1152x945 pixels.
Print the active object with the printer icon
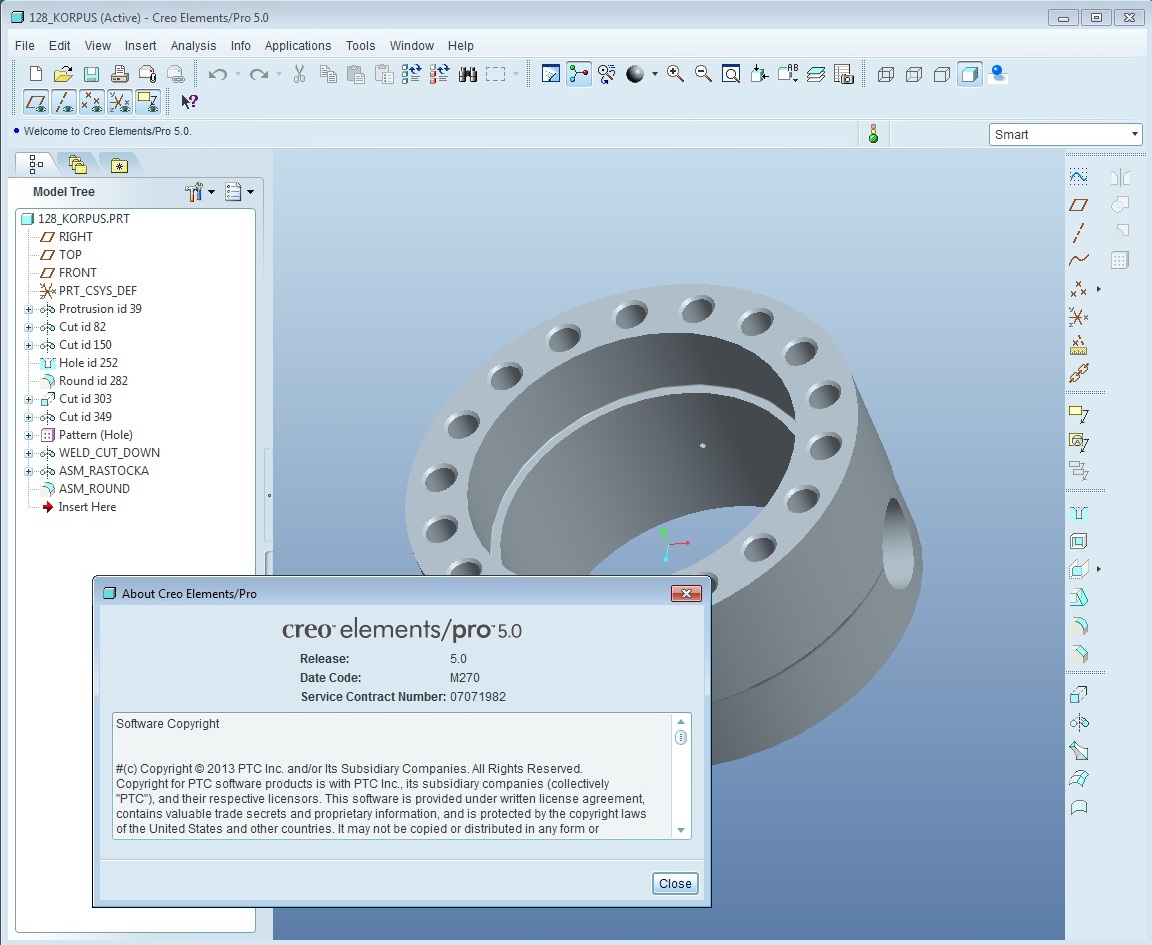(x=119, y=74)
